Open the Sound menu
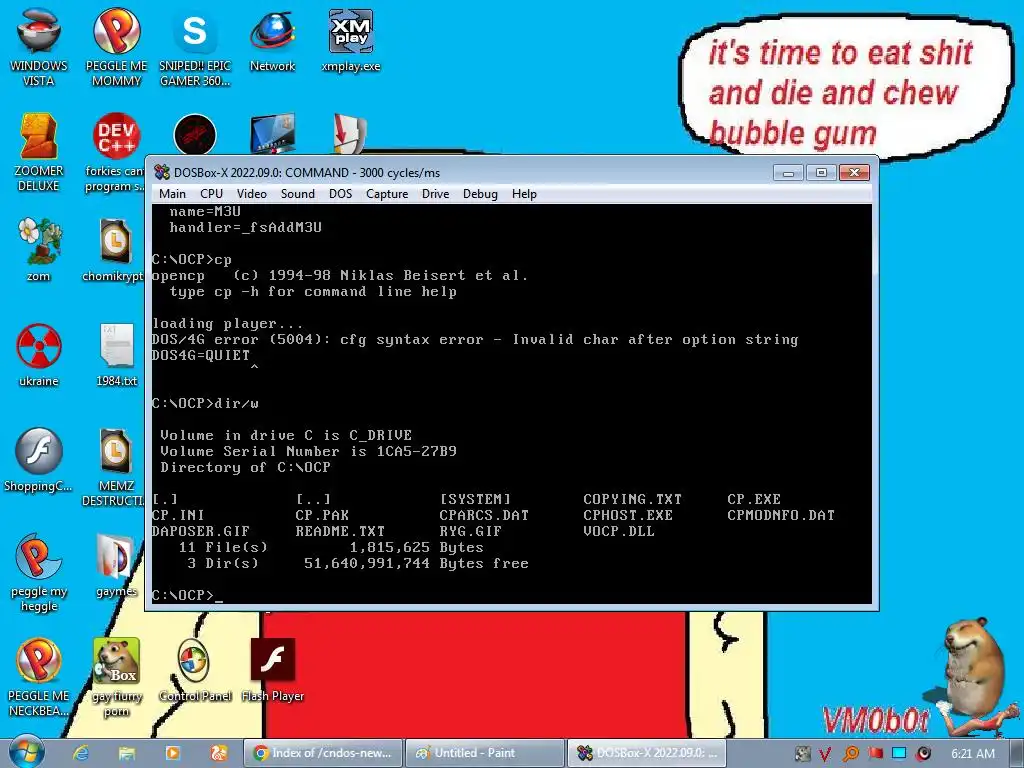 point(298,194)
